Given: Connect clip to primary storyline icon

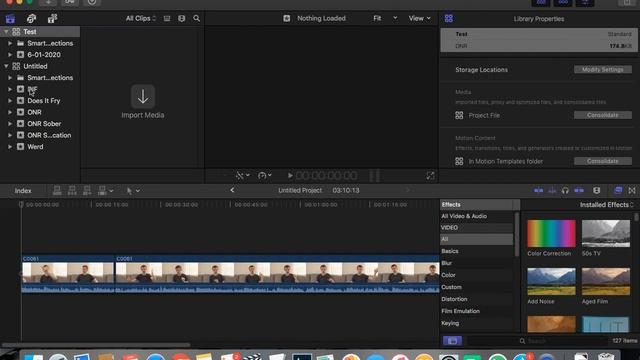Looking at the screenshot, I should tap(57, 190).
